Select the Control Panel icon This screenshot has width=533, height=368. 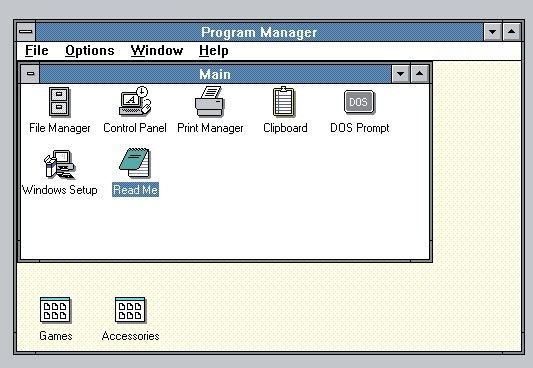pos(135,101)
